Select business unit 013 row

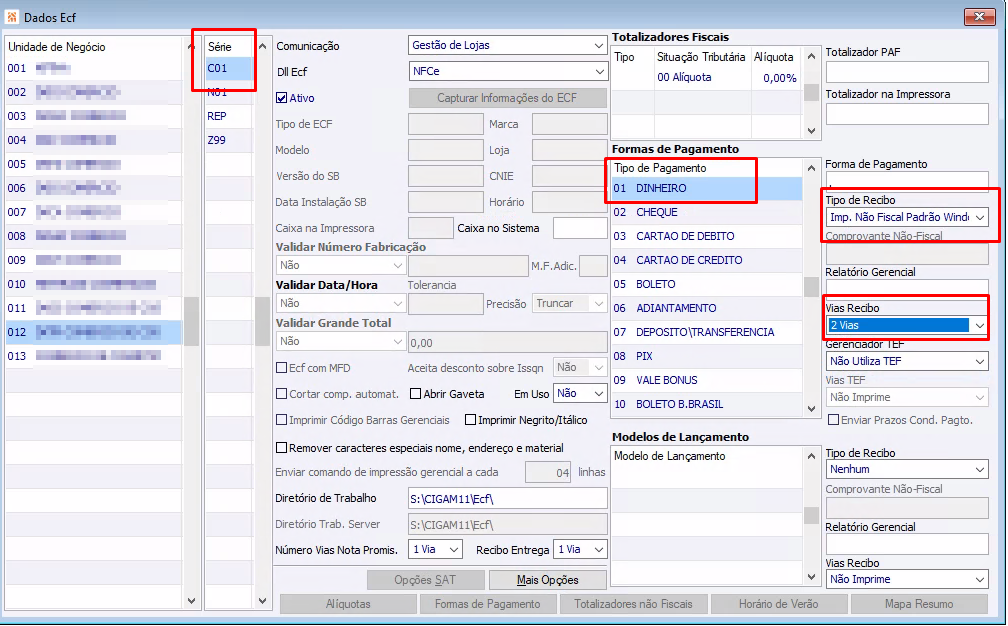[x=94, y=356]
